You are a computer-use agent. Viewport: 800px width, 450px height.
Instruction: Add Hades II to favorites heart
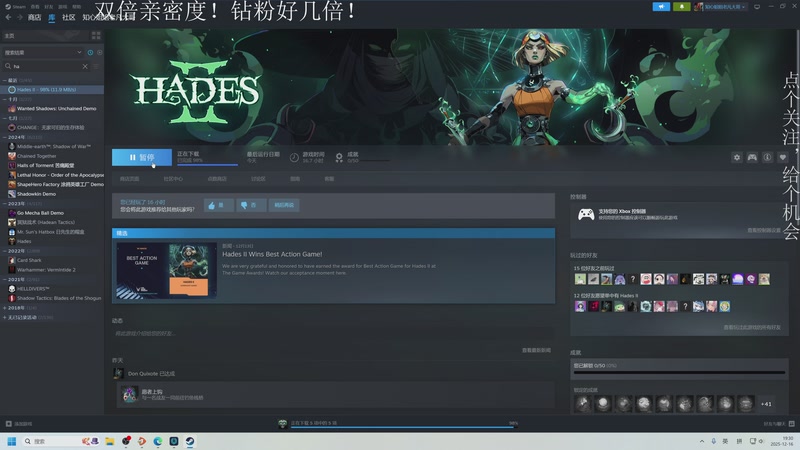[783, 158]
